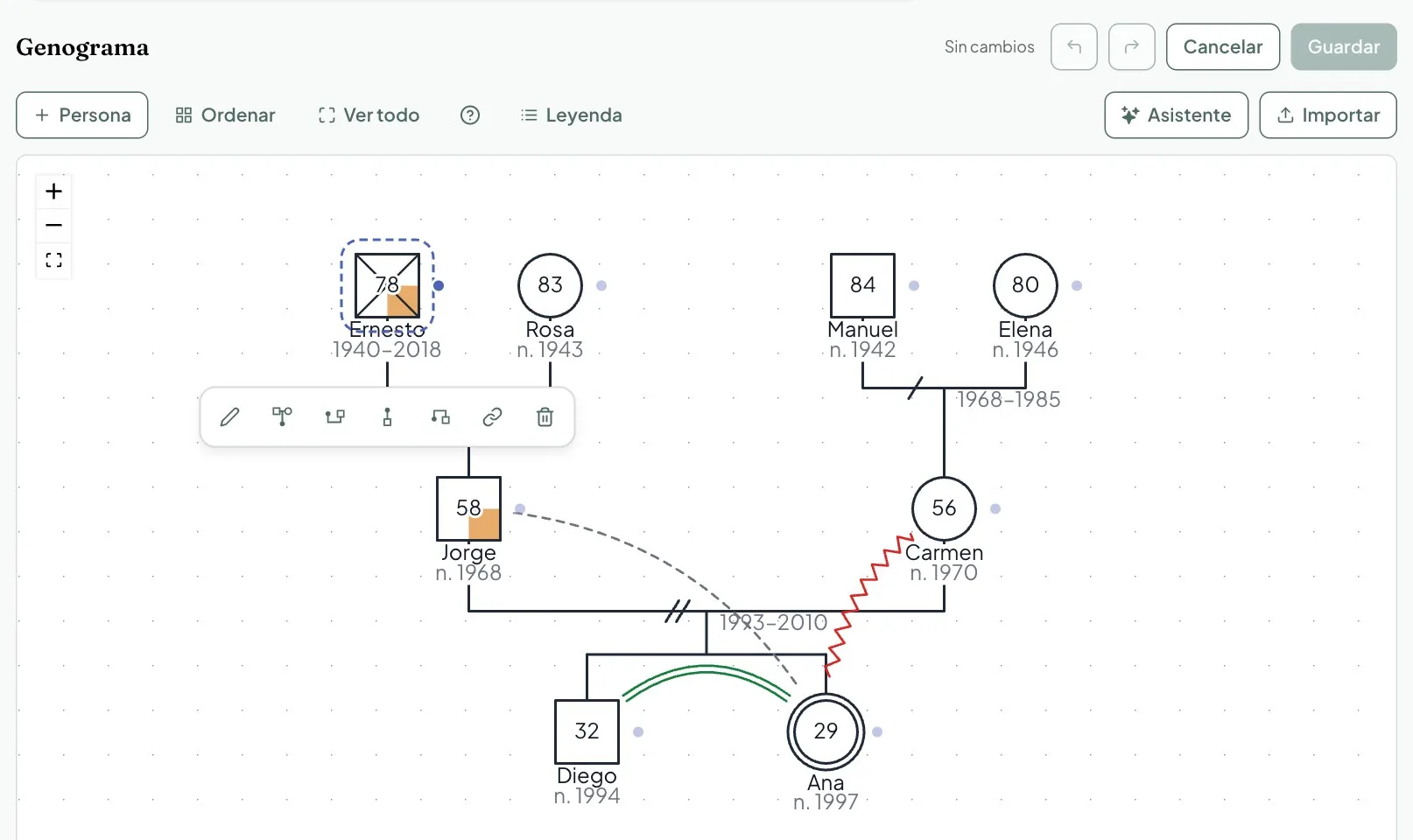1413x840 pixels.
Task: Click the trash delete icon in the node toolbar
Action: tap(545, 417)
